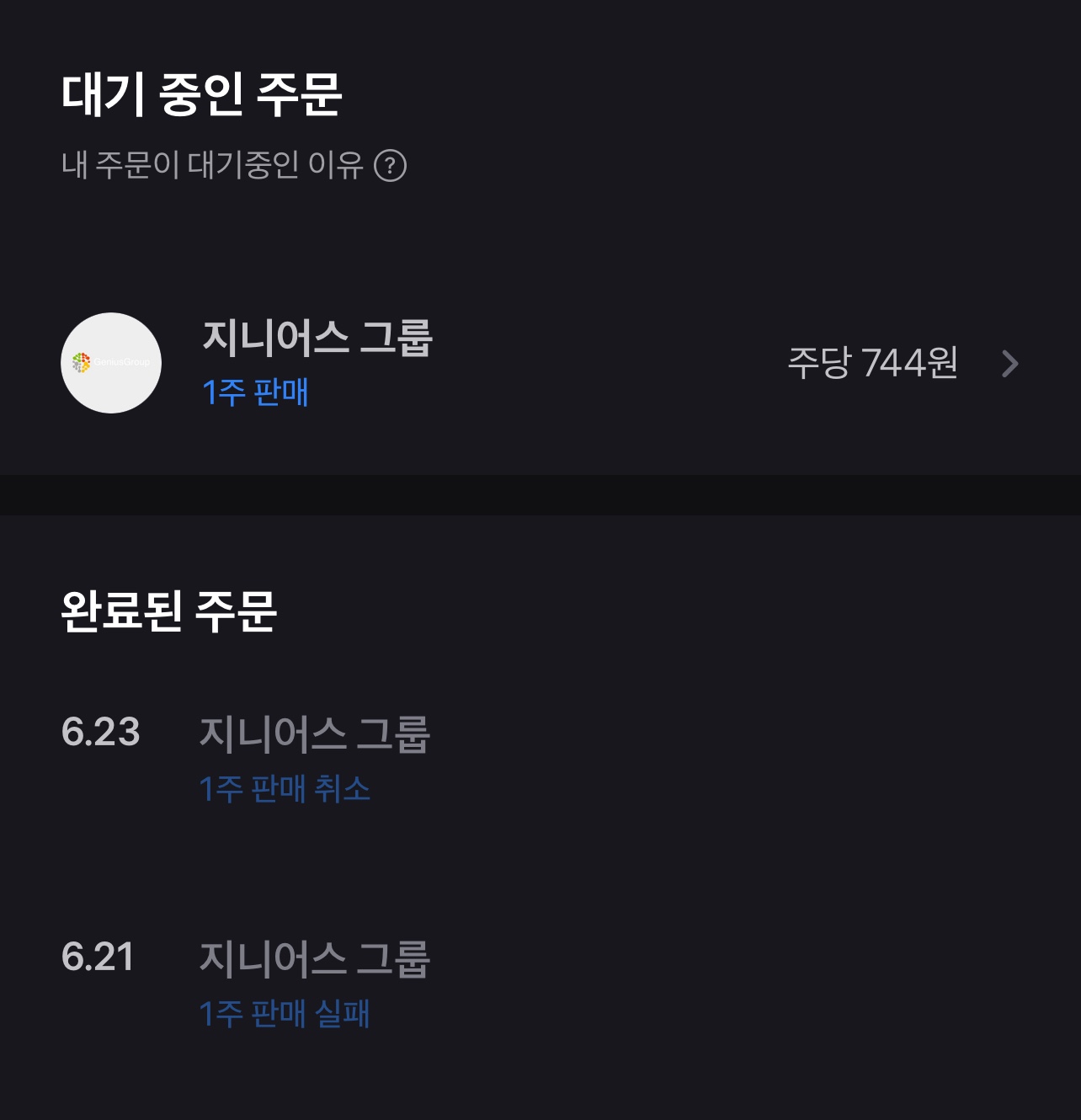Image resolution: width=1081 pixels, height=1120 pixels.
Task: Click the 'GeniusGroup' text inside the logo
Action: (x=122, y=362)
